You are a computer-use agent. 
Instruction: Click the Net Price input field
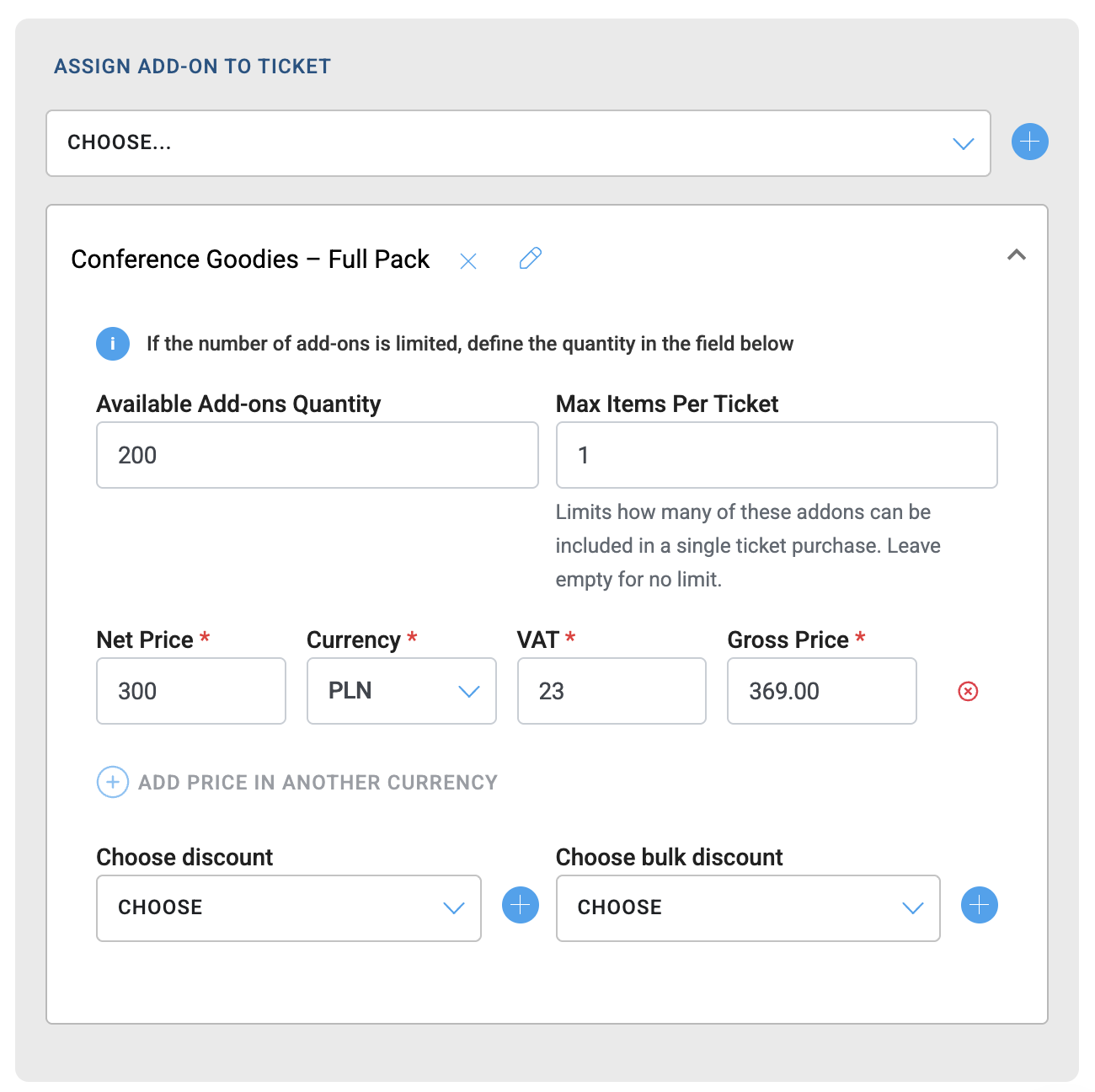[x=190, y=691]
